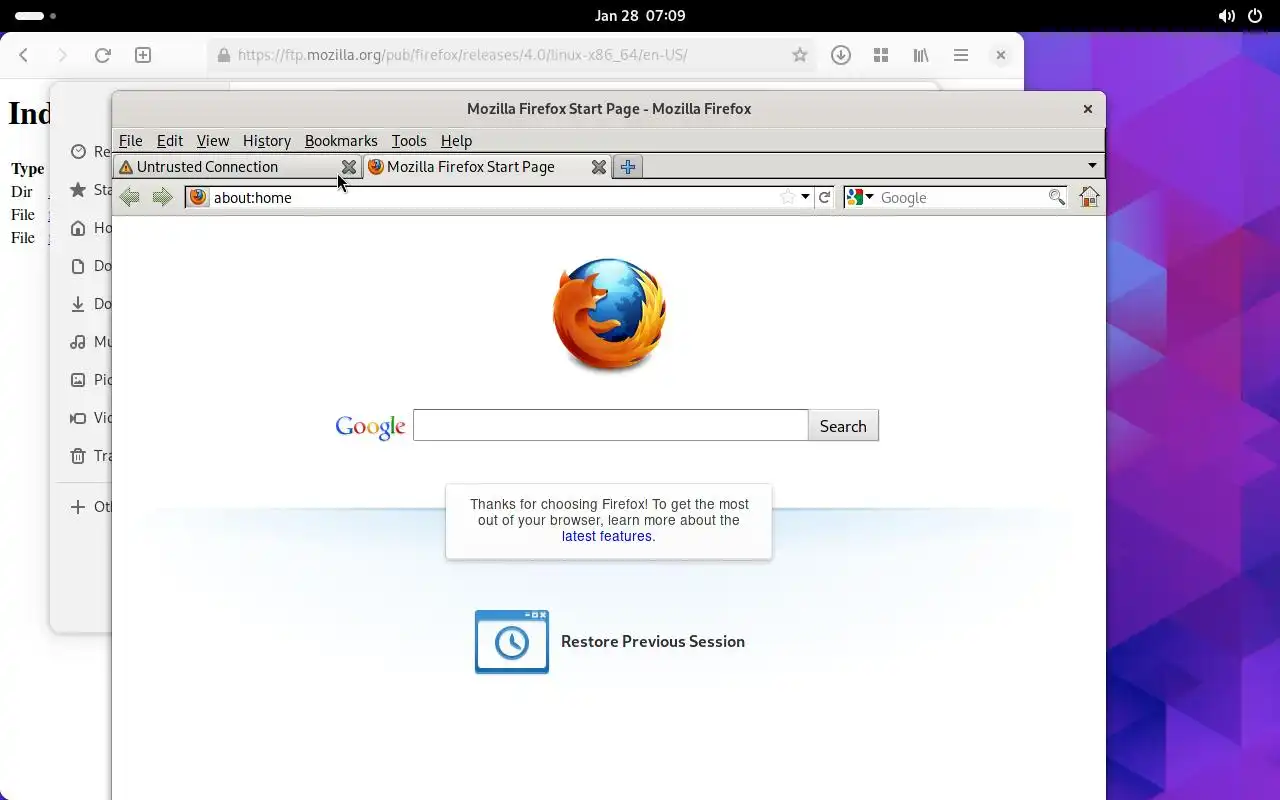The image size is (1280, 800).
Task: Bookmark this page with the star icon
Action: 788,197
